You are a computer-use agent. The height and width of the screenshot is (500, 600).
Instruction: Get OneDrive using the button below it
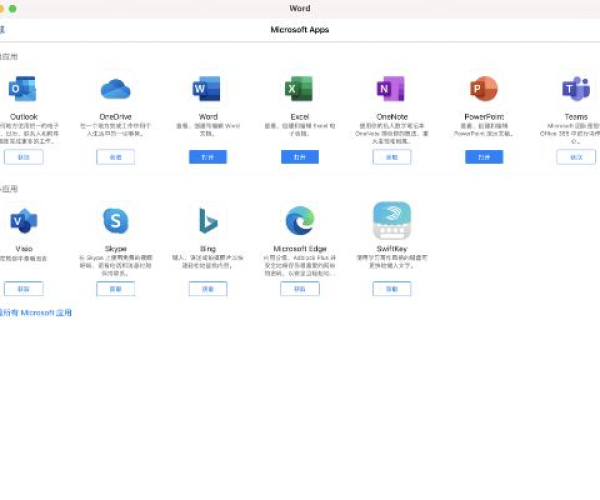[116, 157]
